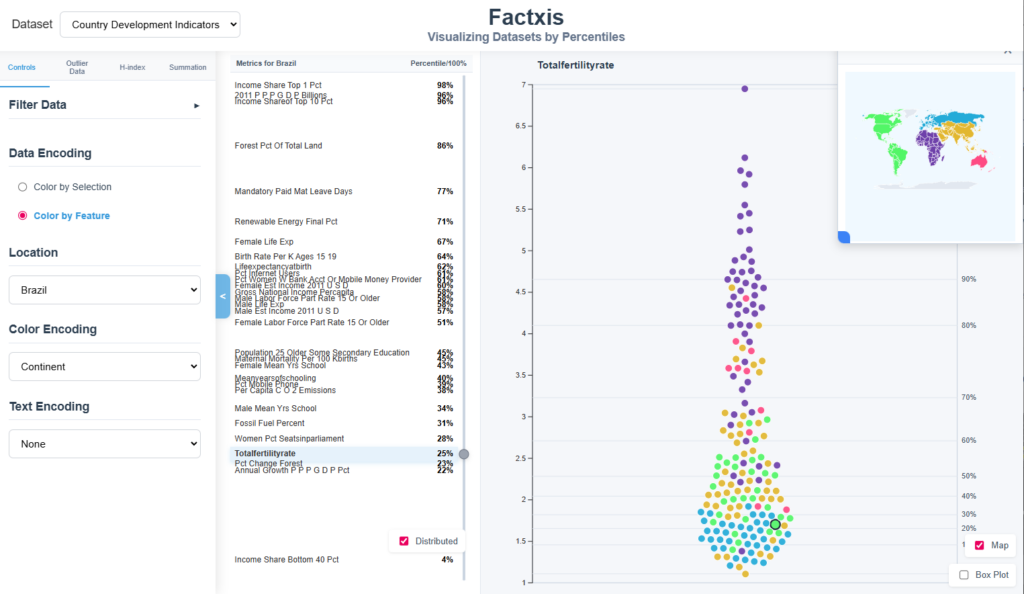1024x594 pixels.
Task: Uncheck the Distributed checkbox
Action: coord(404,541)
